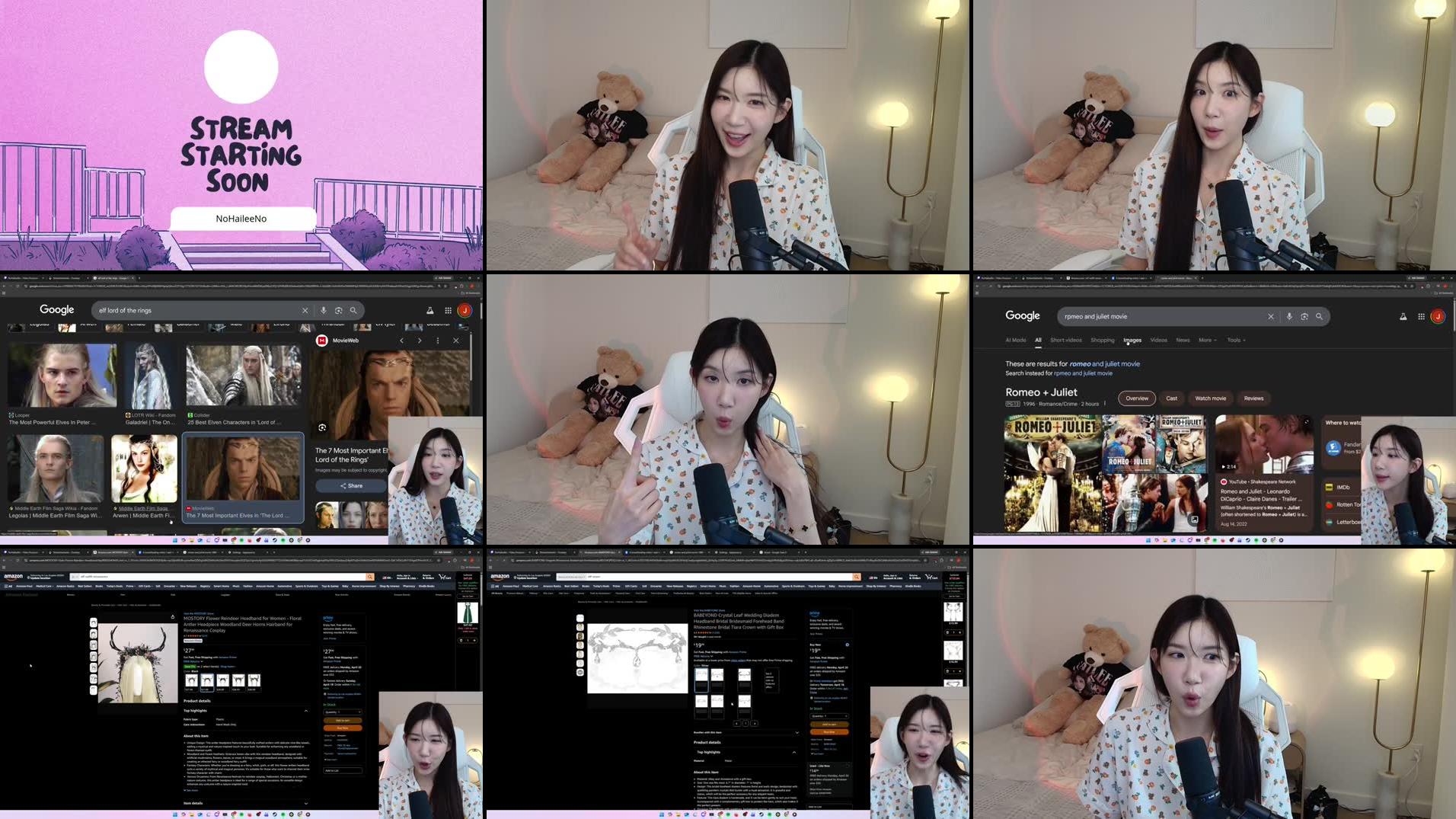
Task: Click the Google Search Labs flask icon
Action: (x=1403, y=316)
